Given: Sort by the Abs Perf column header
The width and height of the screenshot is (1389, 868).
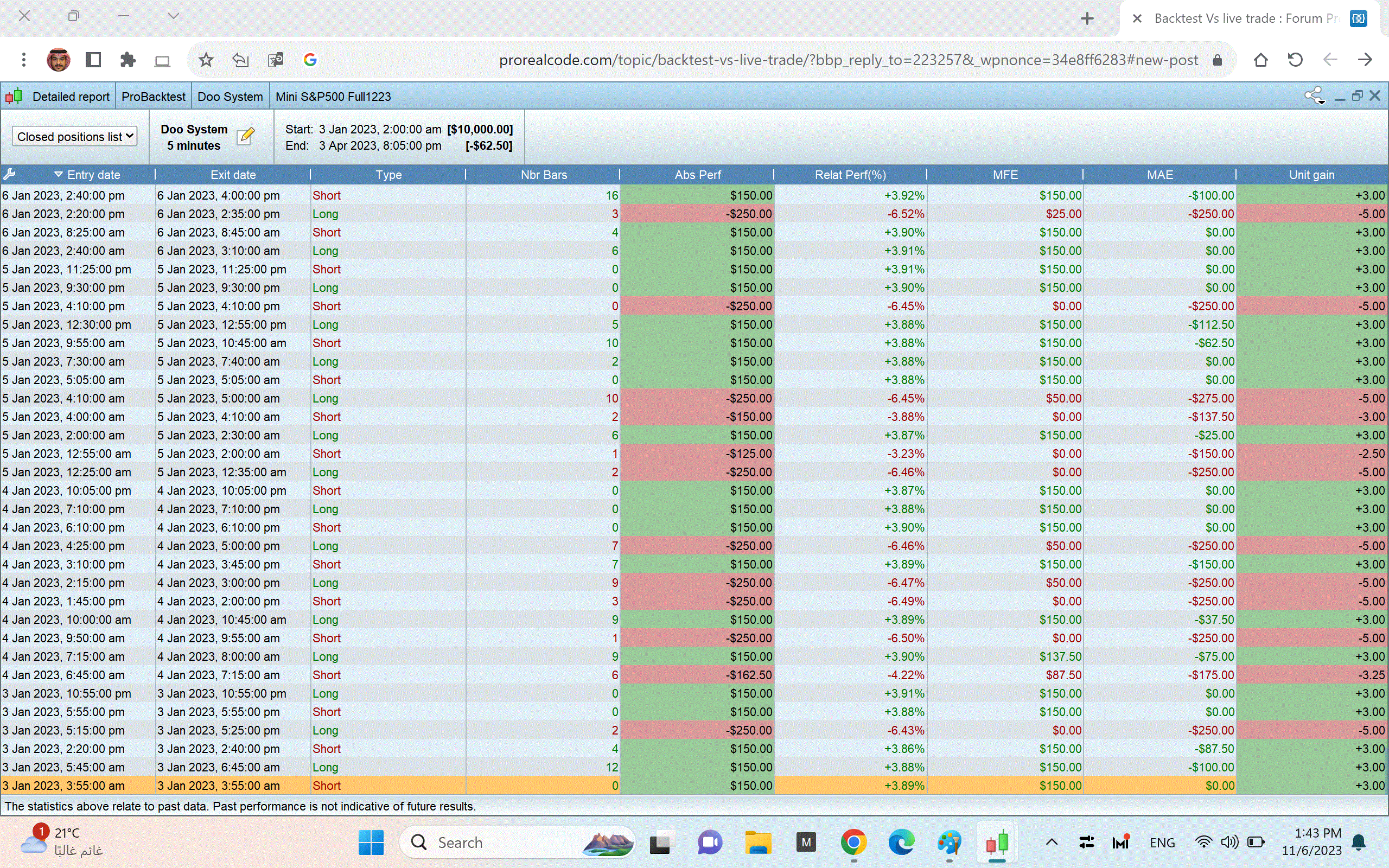Looking at the screenshot, I should coord(697,175).
